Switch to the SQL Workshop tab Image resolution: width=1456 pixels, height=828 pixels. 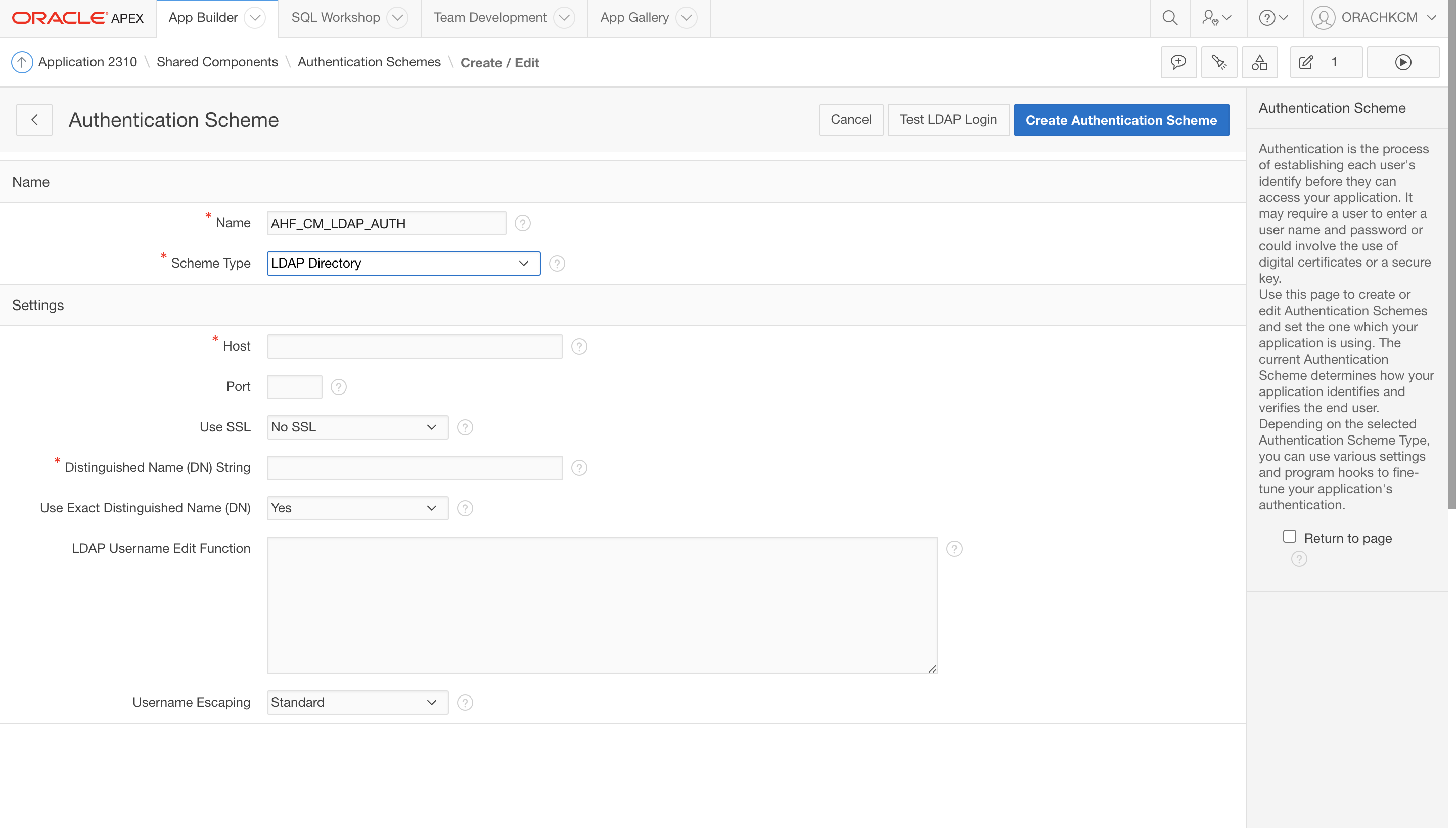click(x=335, y=18)
